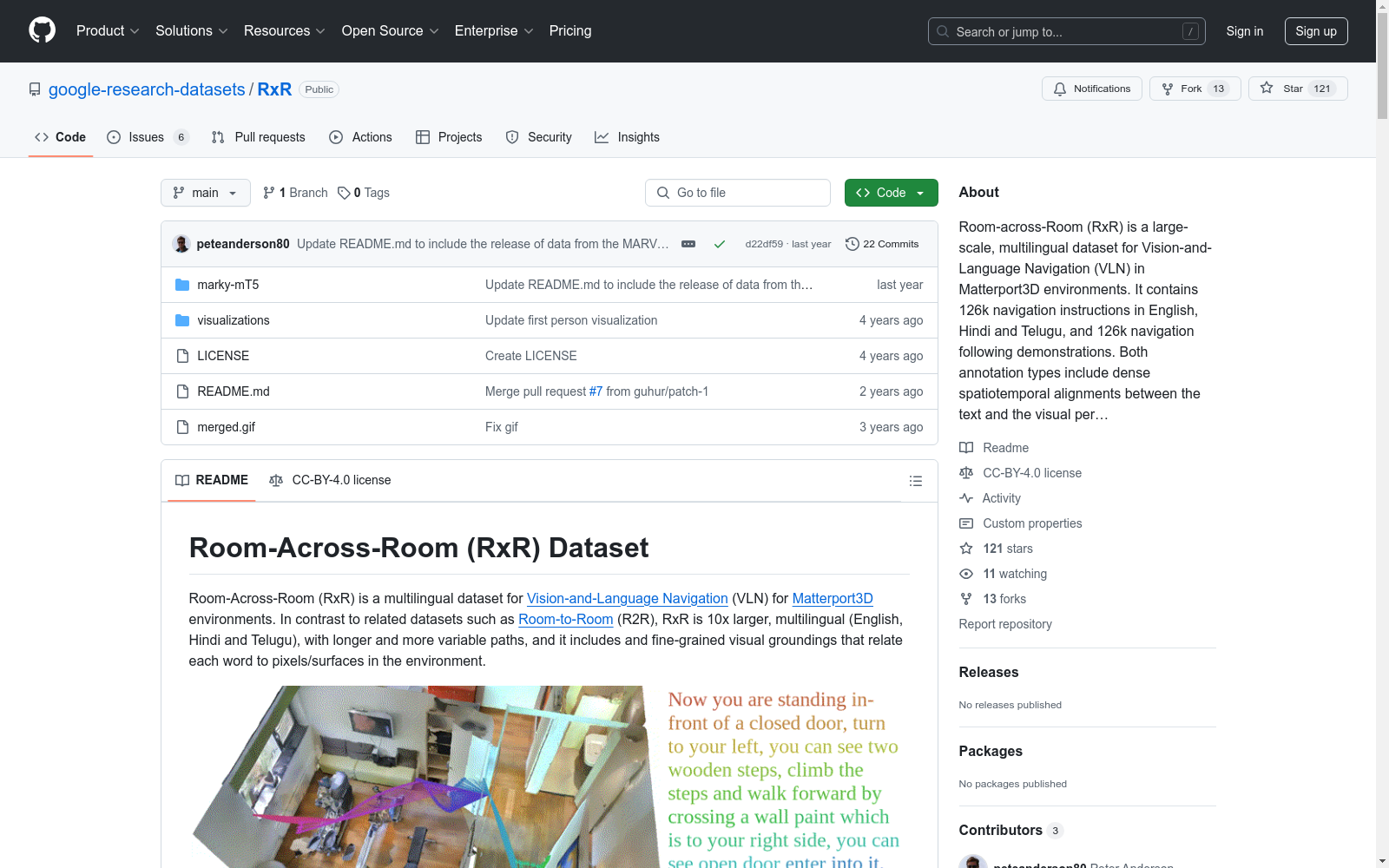The width and height of the screenshot is (1389, 868).
Task: Focus the Go to file field
Action: click(738, 193)
